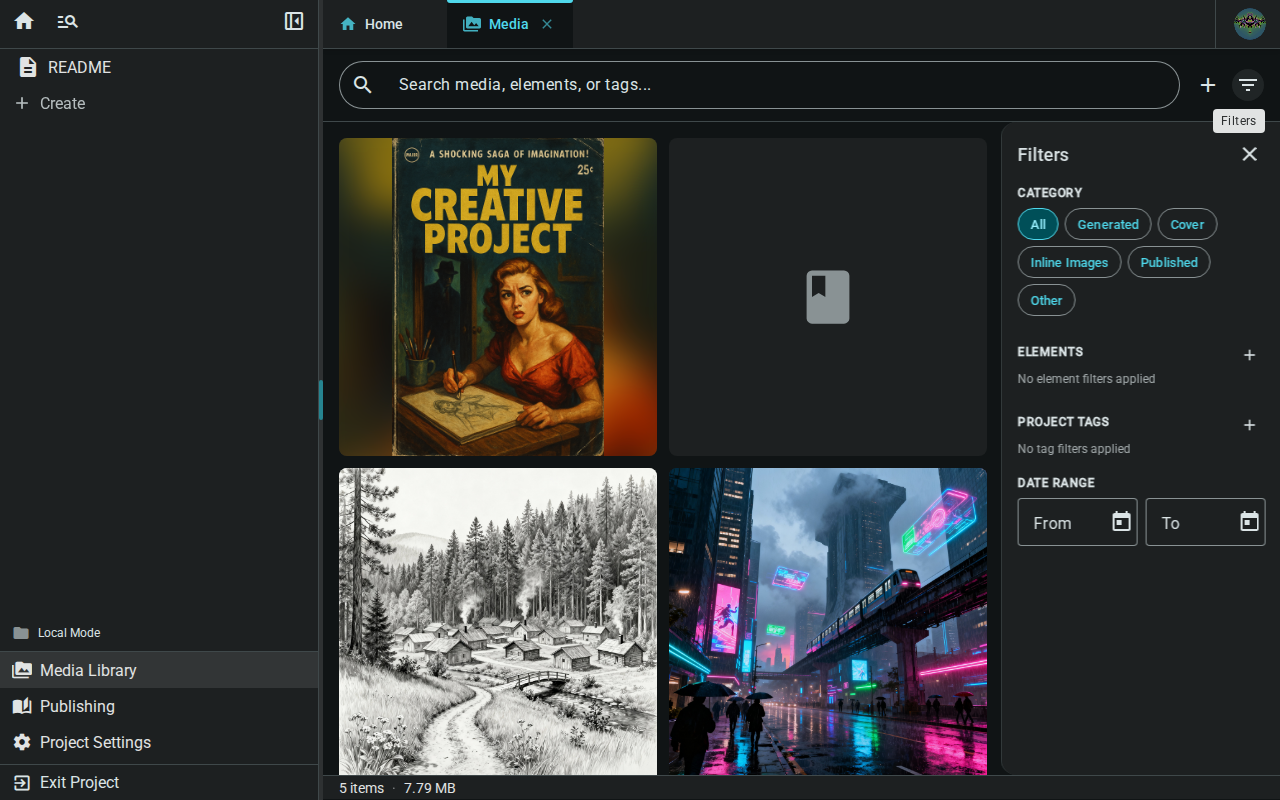Switch to the Media tab

[509, 24]
